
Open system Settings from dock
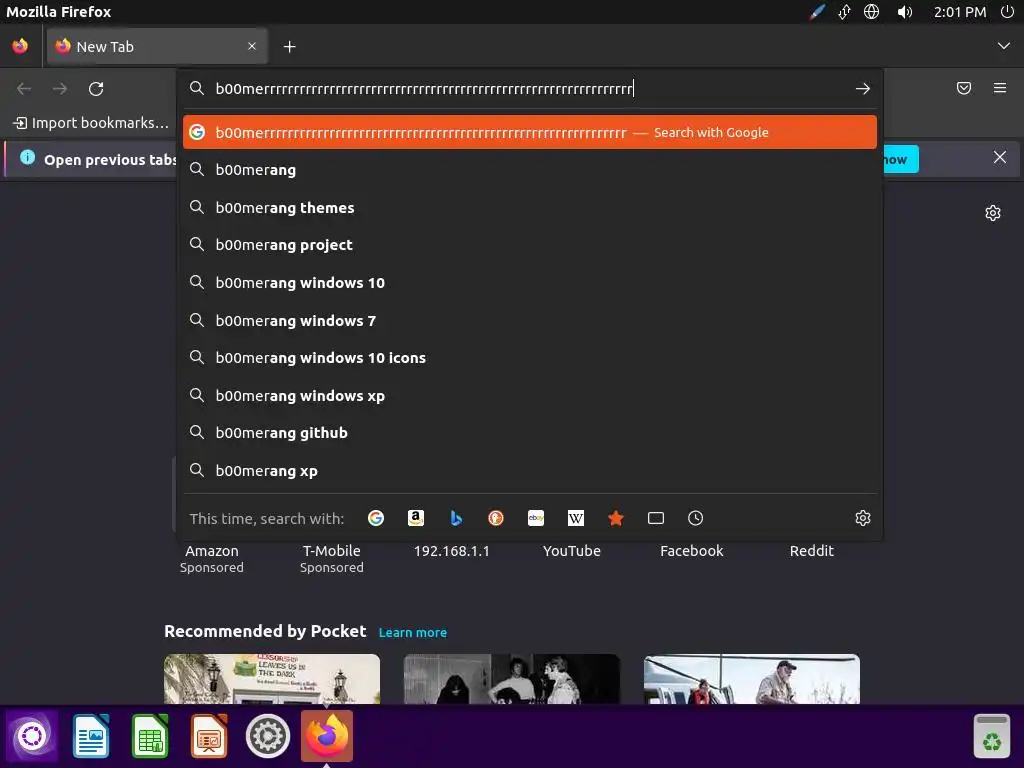(x=268, y=736)
